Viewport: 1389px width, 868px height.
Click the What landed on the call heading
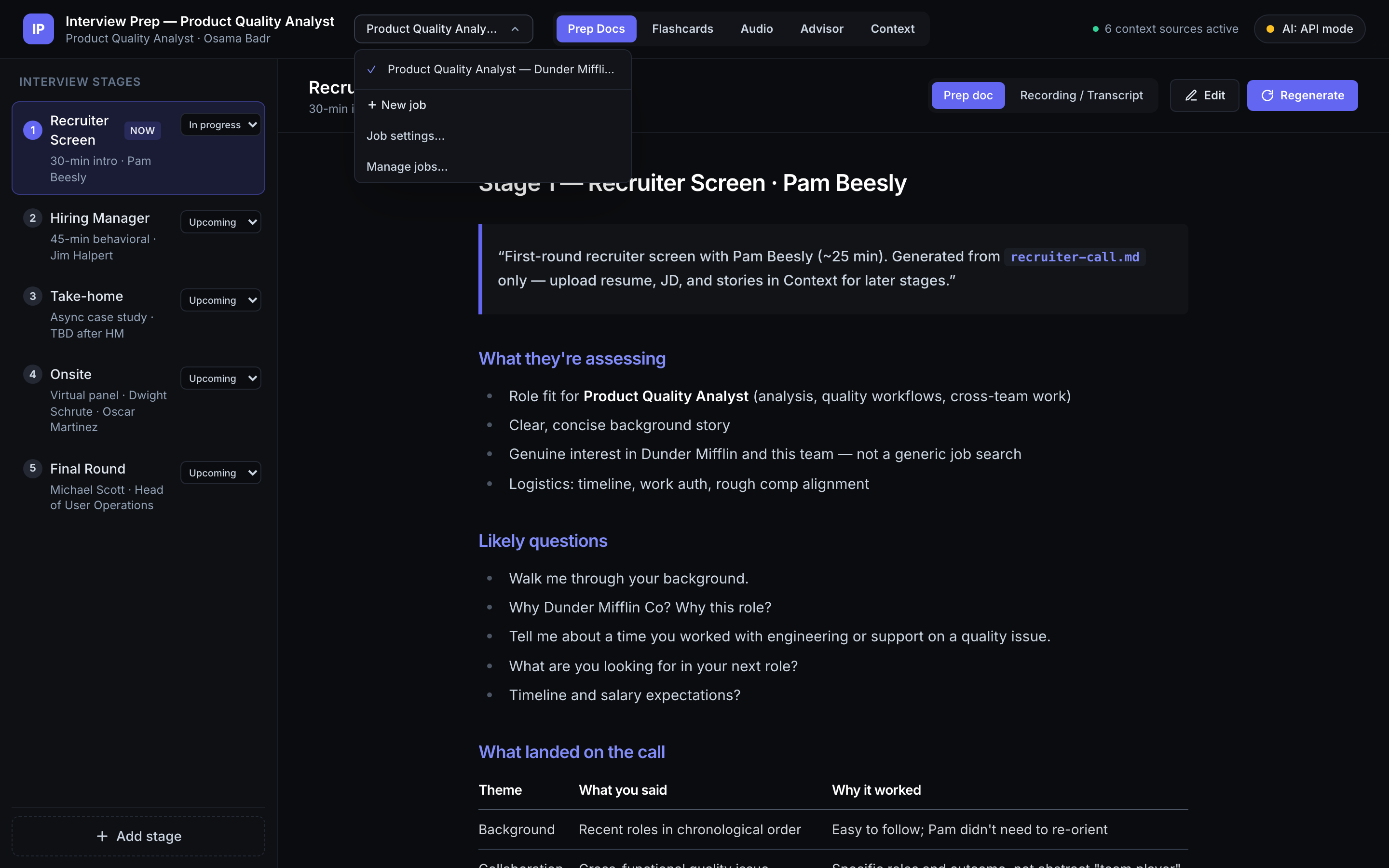(572, 752)
